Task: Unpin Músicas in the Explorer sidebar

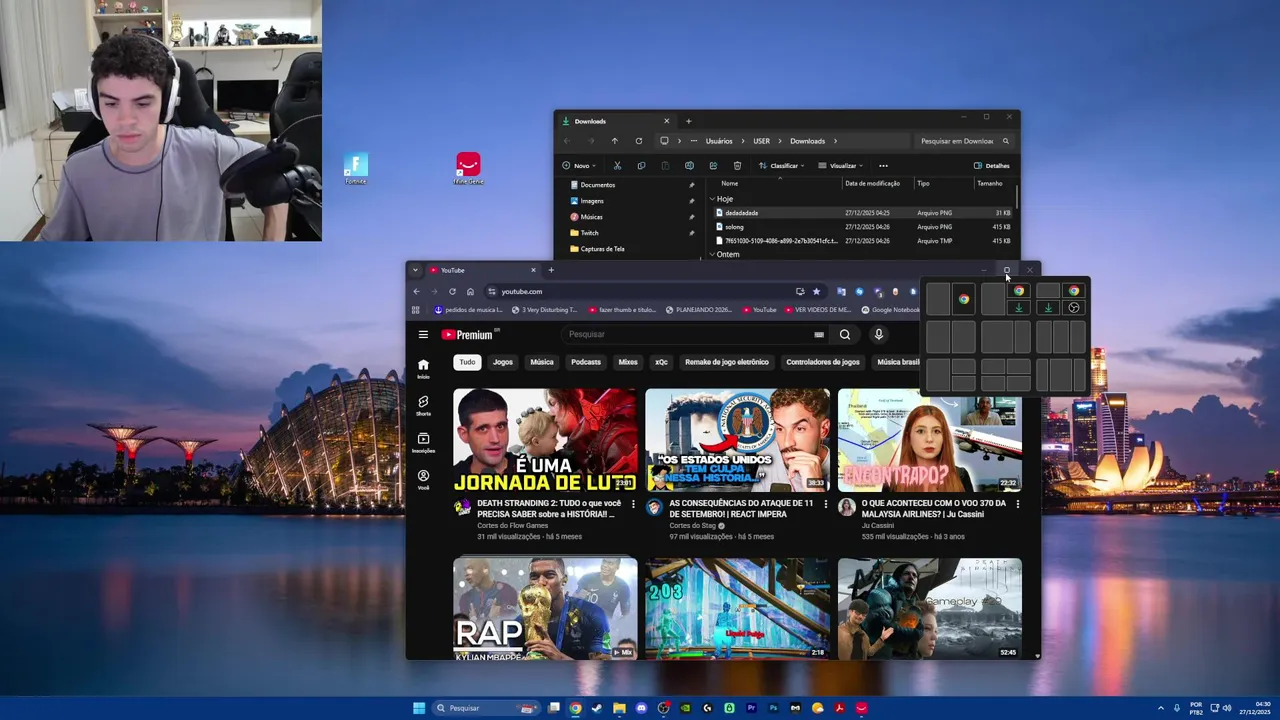Action: pos(691,217)
